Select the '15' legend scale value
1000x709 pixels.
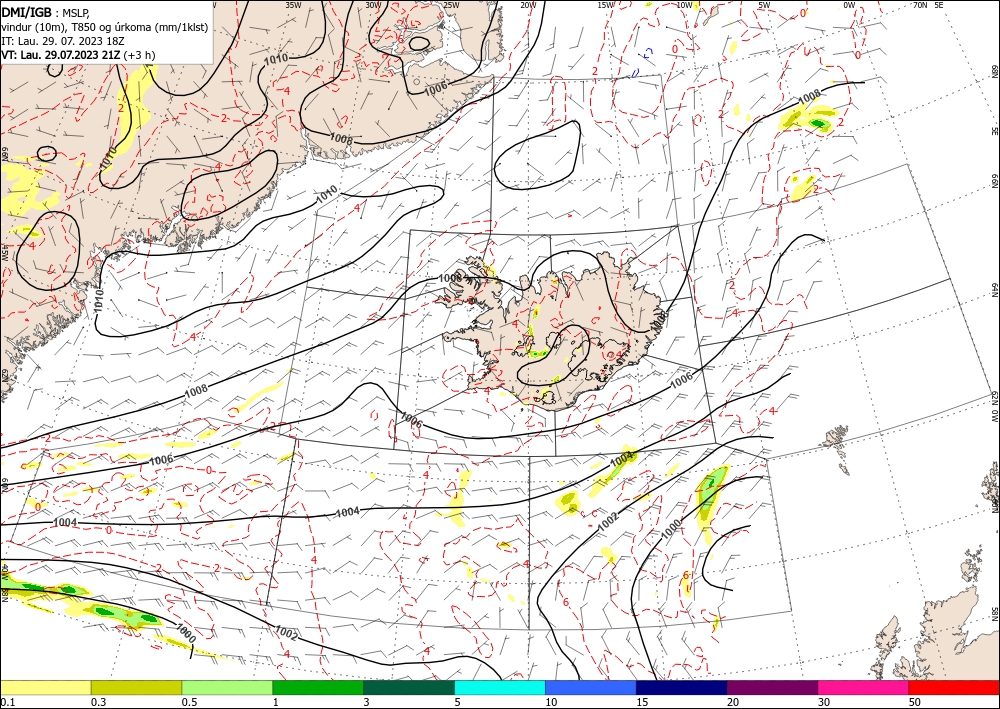[642, 702]
